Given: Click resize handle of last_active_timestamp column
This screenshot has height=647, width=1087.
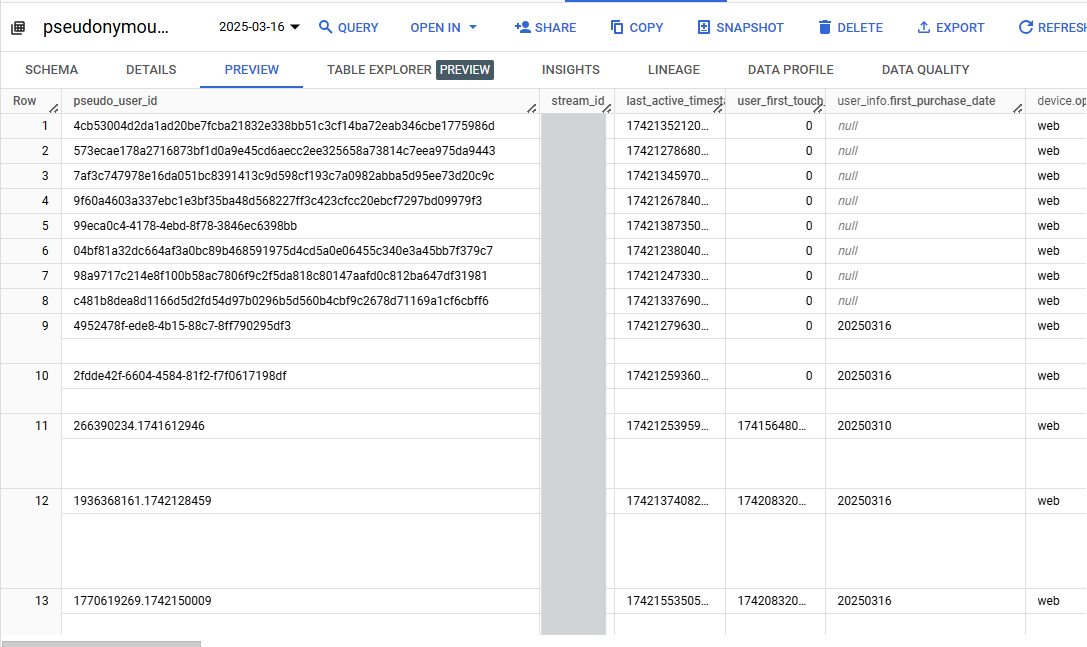Looking at the screenshot, I should tap(718, 108).
